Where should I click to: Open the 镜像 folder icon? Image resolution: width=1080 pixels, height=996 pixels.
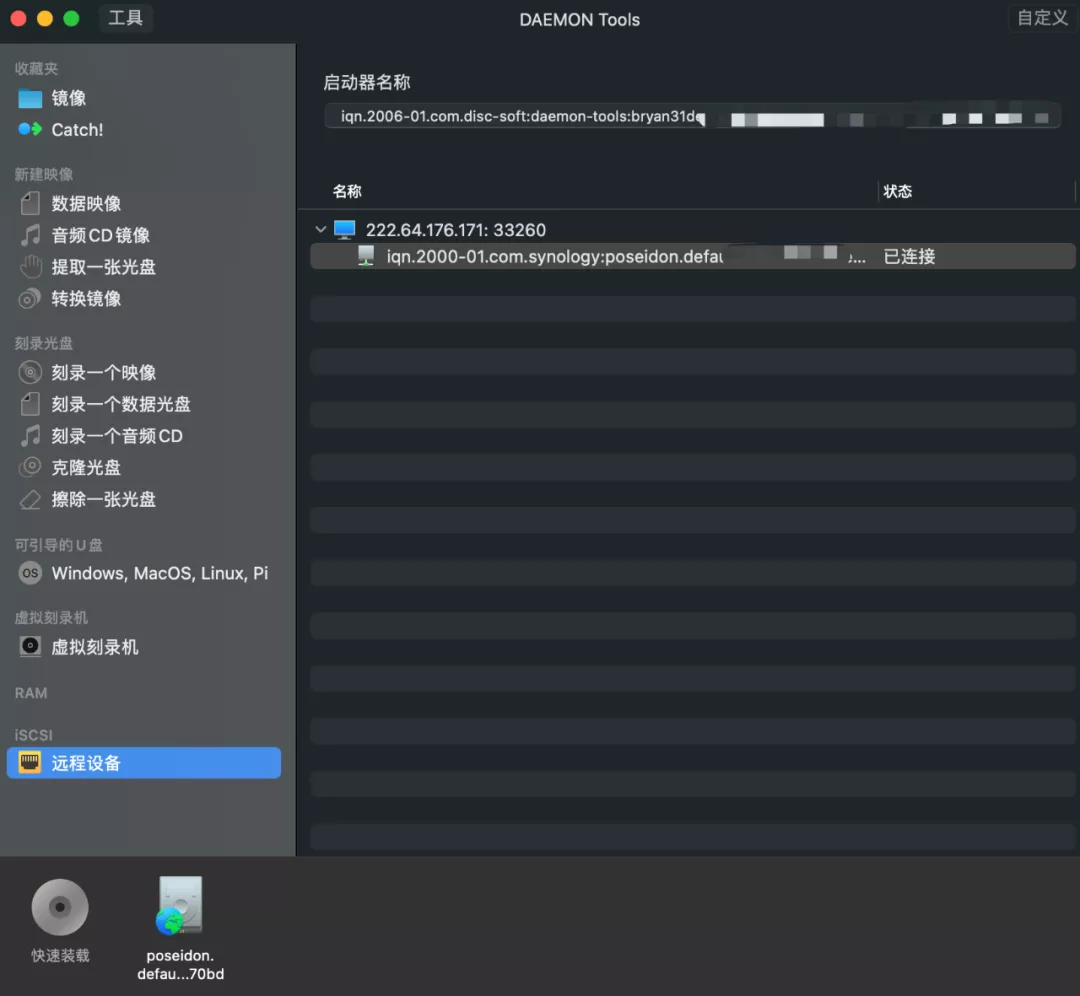coord(30,98)
